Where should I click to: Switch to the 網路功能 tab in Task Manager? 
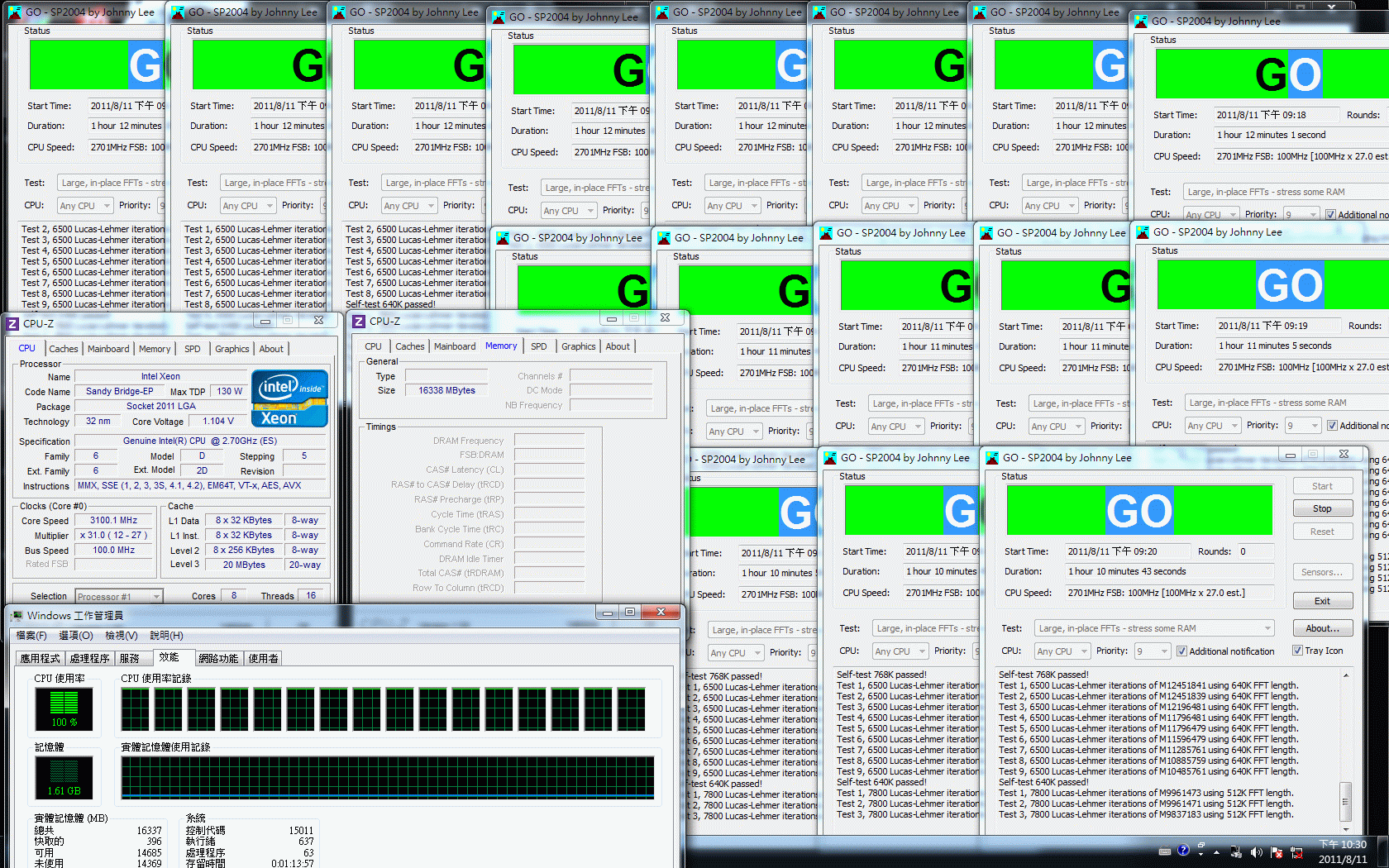pyautogui.click(x=218, y=659)
